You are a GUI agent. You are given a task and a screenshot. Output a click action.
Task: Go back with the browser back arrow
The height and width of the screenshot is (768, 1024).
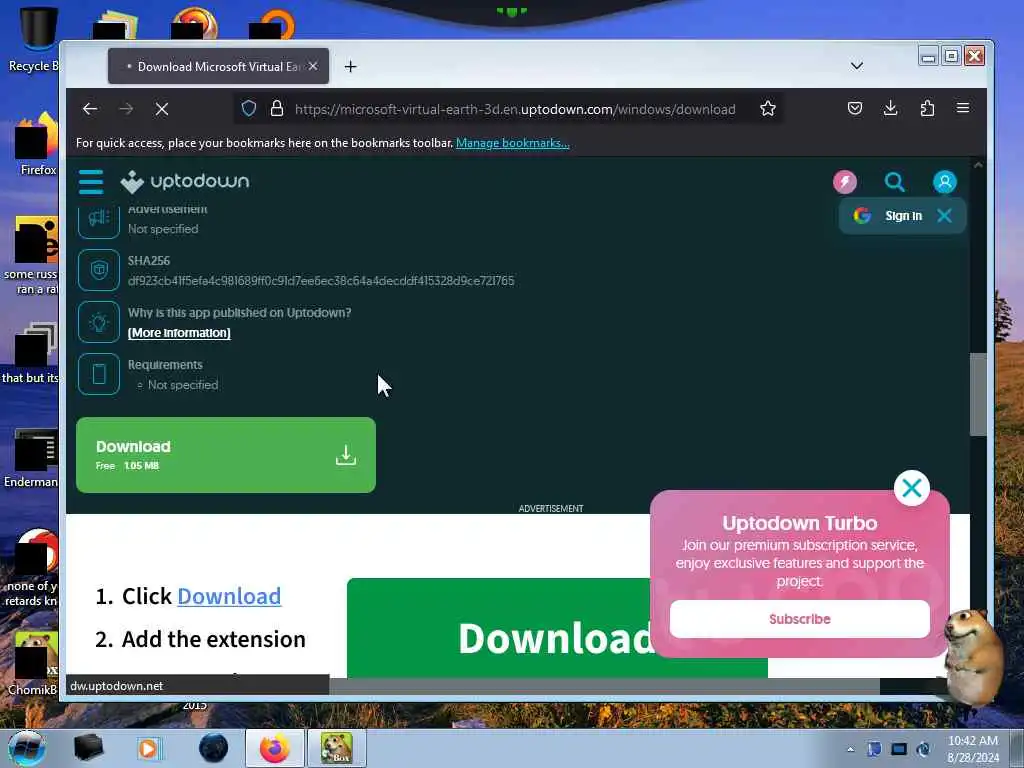pos(90,109)
